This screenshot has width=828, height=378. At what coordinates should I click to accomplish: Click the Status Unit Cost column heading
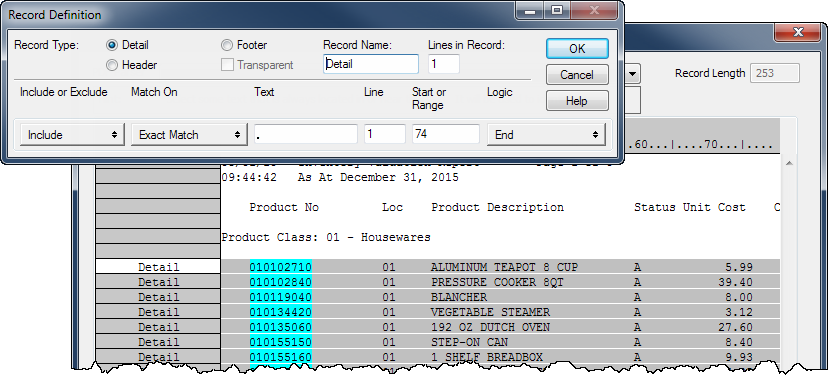pyautogui.click(x=690, y=207)
